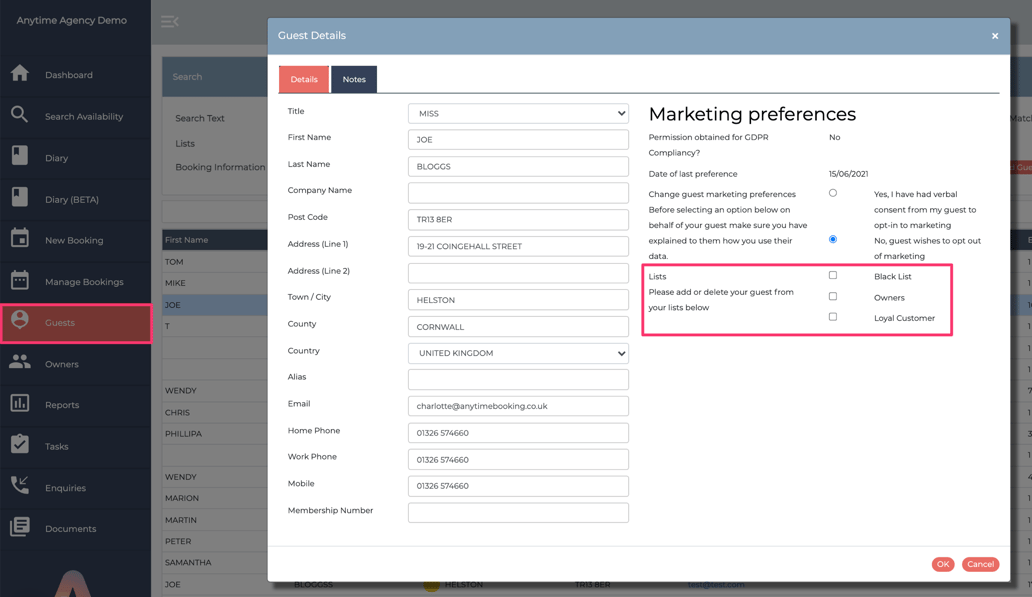Click the Tasks checklist icon
The image size is (1032, 597).
tap(20, 445)
